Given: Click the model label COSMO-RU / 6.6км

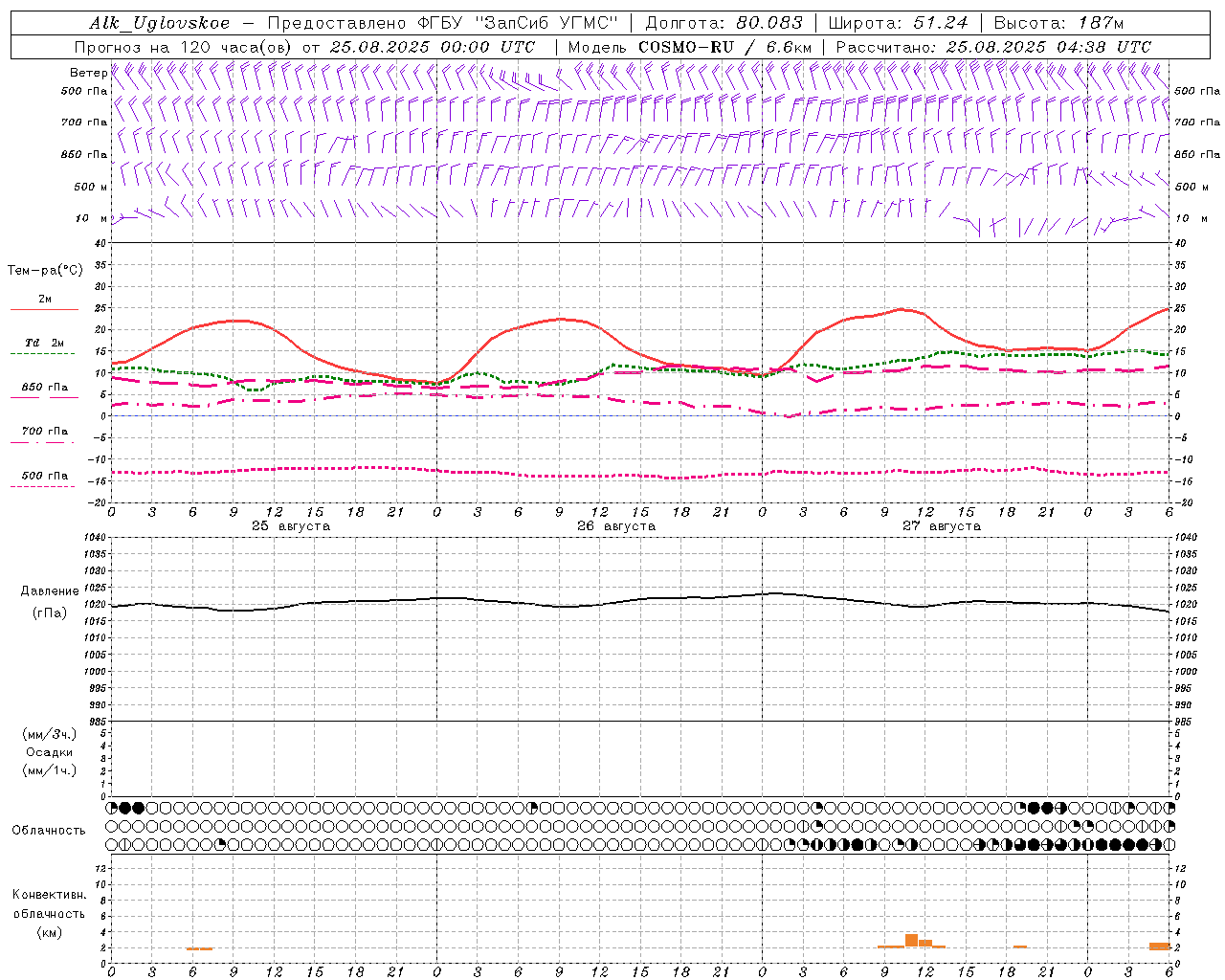Looking at the screenshot, I should pyautogui.click(x=725, y=47).
